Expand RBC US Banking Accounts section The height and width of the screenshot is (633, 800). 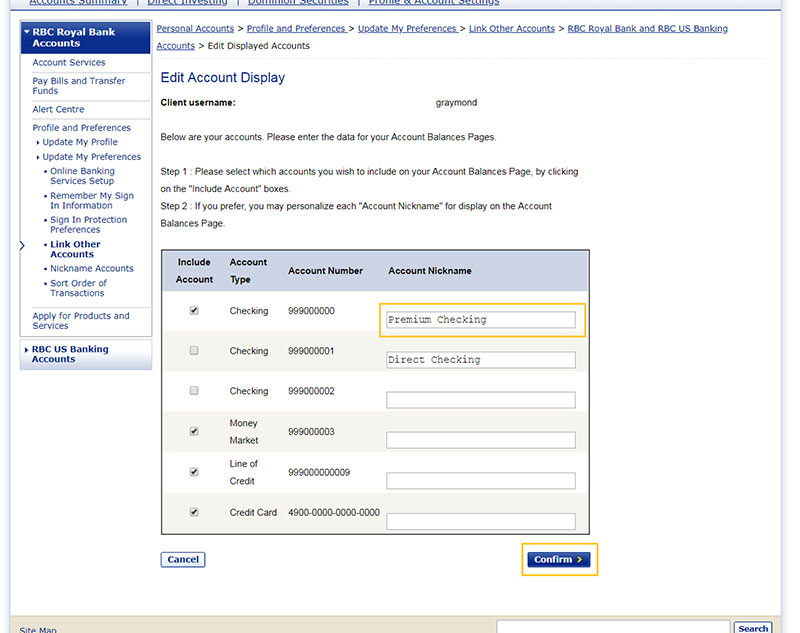click(86, 354)
